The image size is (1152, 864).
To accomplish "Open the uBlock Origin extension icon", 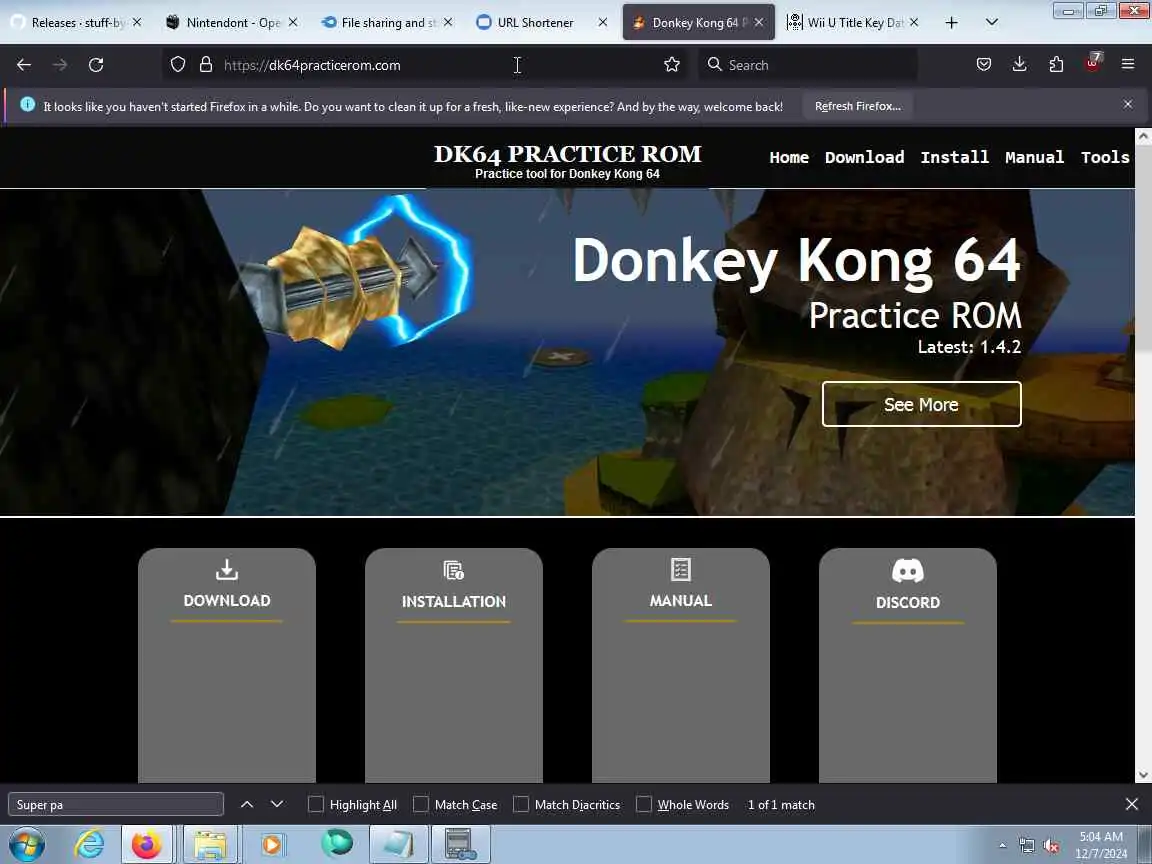I will coord(1092,63).
